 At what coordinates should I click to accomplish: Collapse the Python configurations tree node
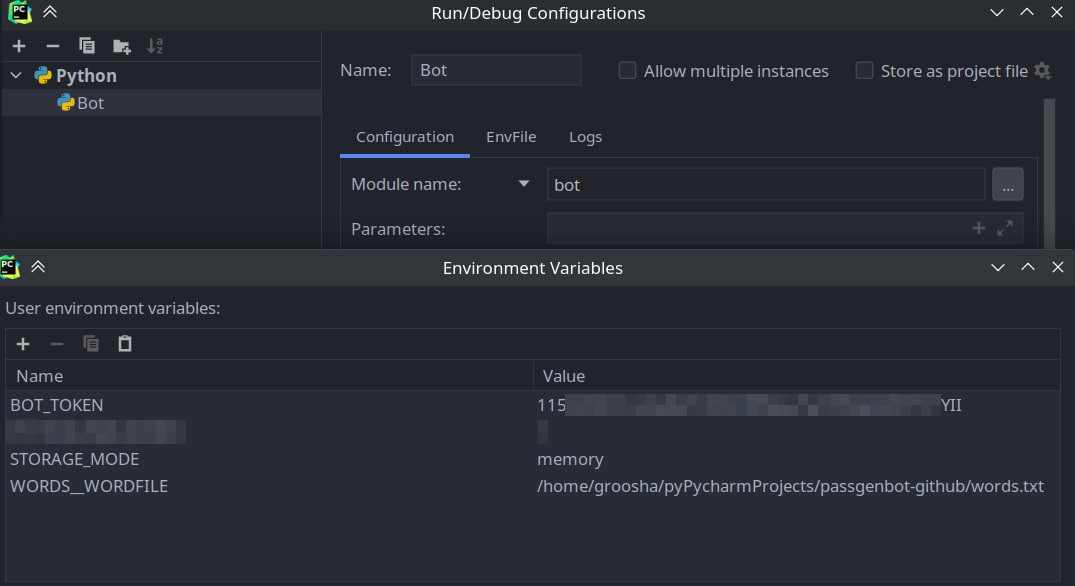tap(15, 76)
